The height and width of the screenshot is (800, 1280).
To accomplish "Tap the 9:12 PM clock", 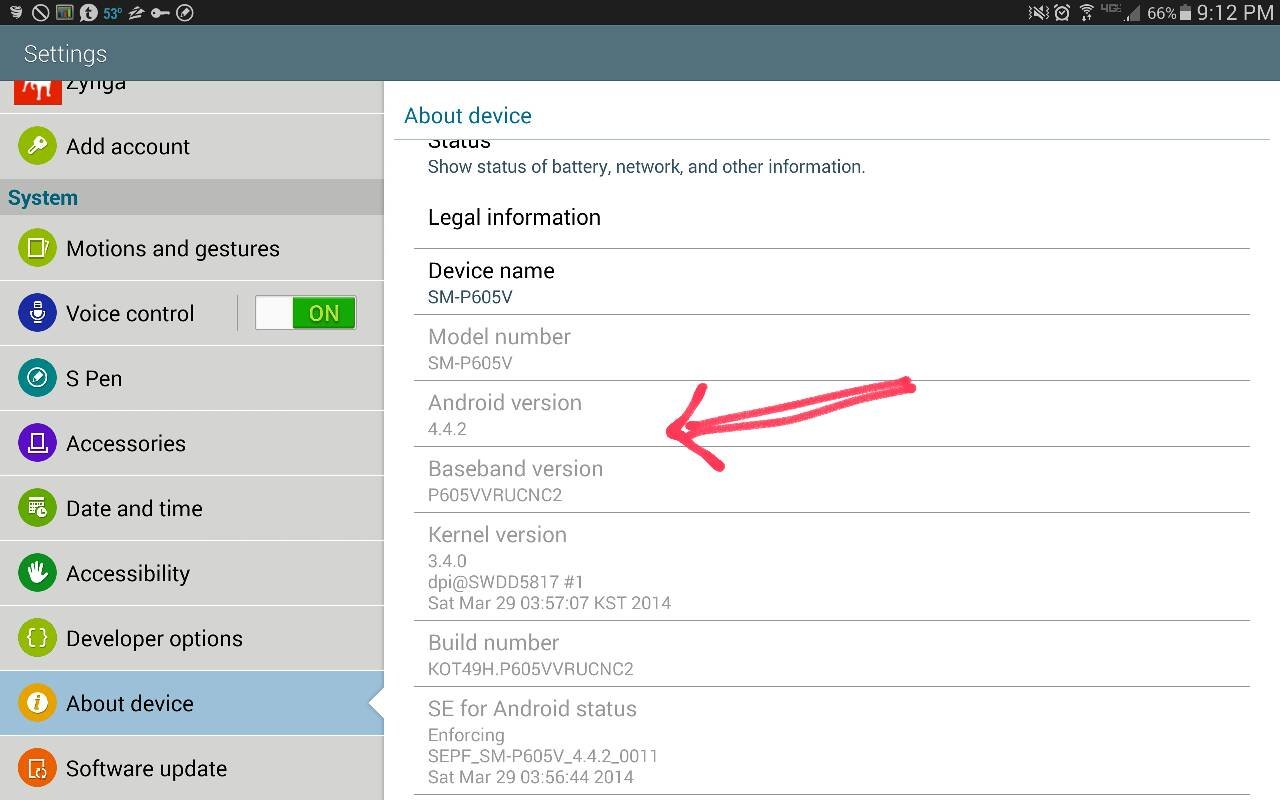I will (1235, 13).
